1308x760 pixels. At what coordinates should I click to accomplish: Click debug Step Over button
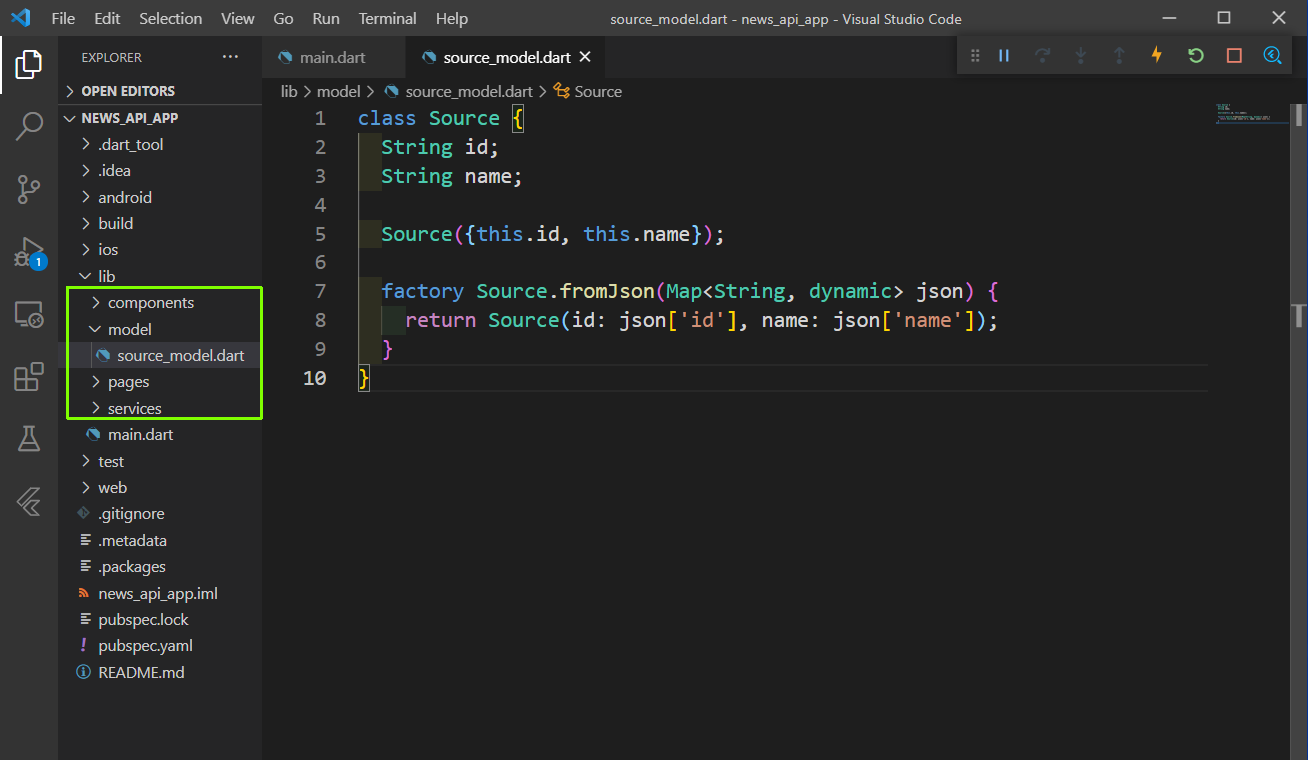coord(1043,55)
